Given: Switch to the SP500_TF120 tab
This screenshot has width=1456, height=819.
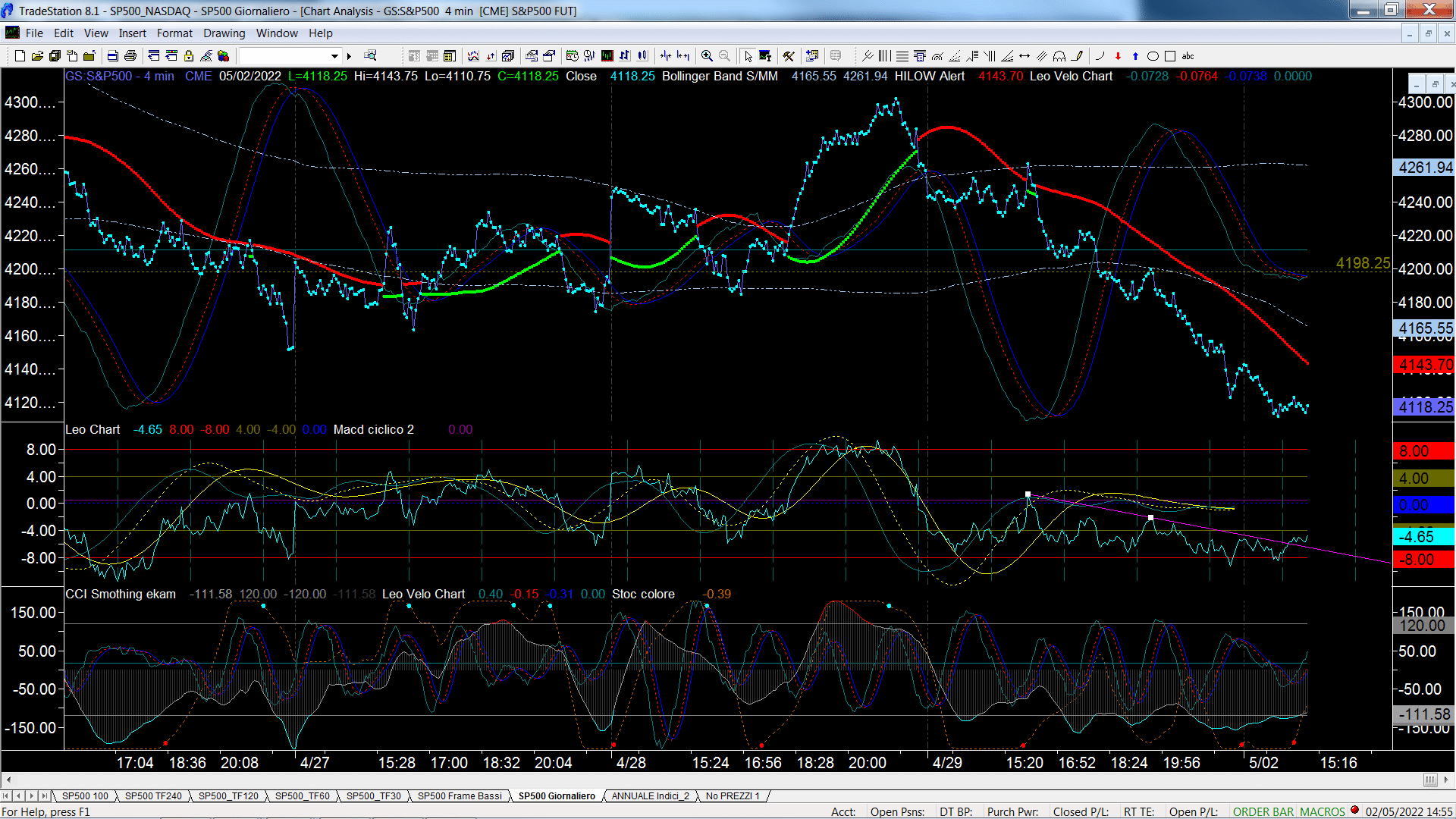Looking at the screenshot, I should coord(228,796).
